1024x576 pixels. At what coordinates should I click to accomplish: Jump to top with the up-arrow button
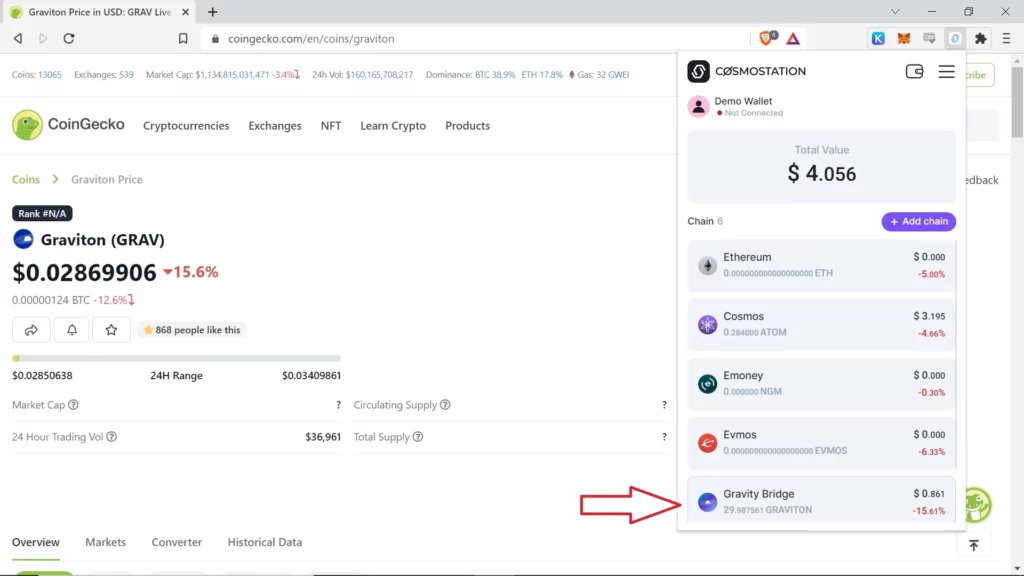tap(974, 545)
